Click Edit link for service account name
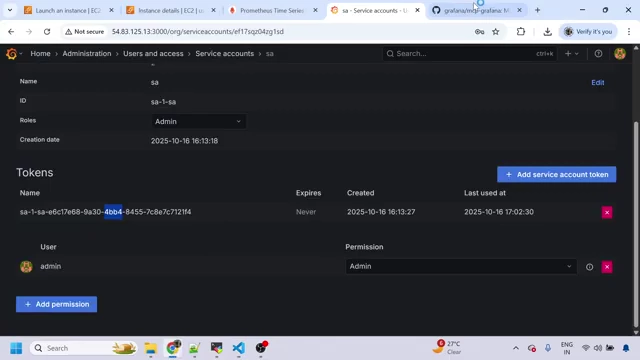This screenshot has width=640, height=360. click(598, 82)
